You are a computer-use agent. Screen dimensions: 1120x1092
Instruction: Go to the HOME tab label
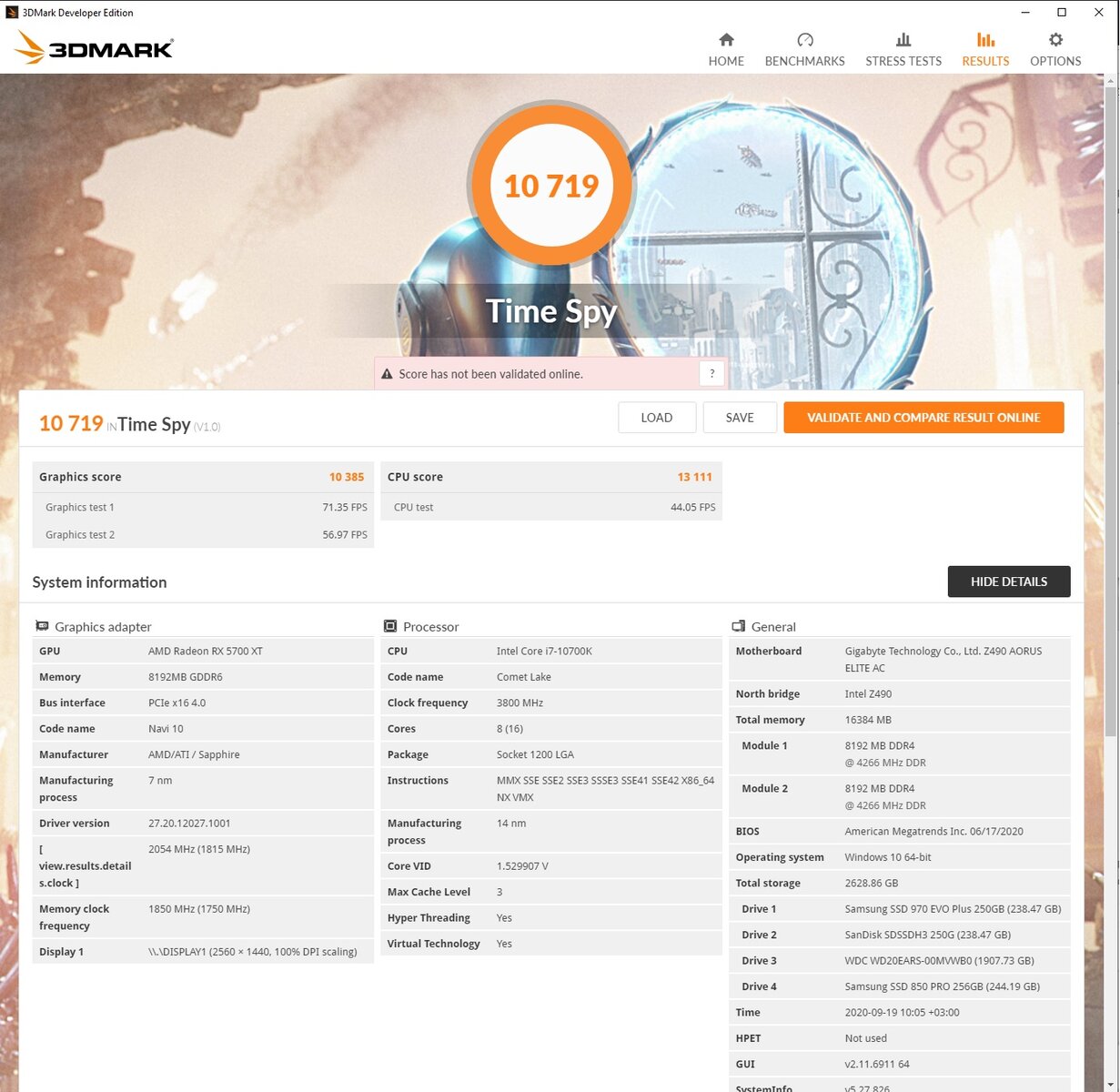pos(726,61)
